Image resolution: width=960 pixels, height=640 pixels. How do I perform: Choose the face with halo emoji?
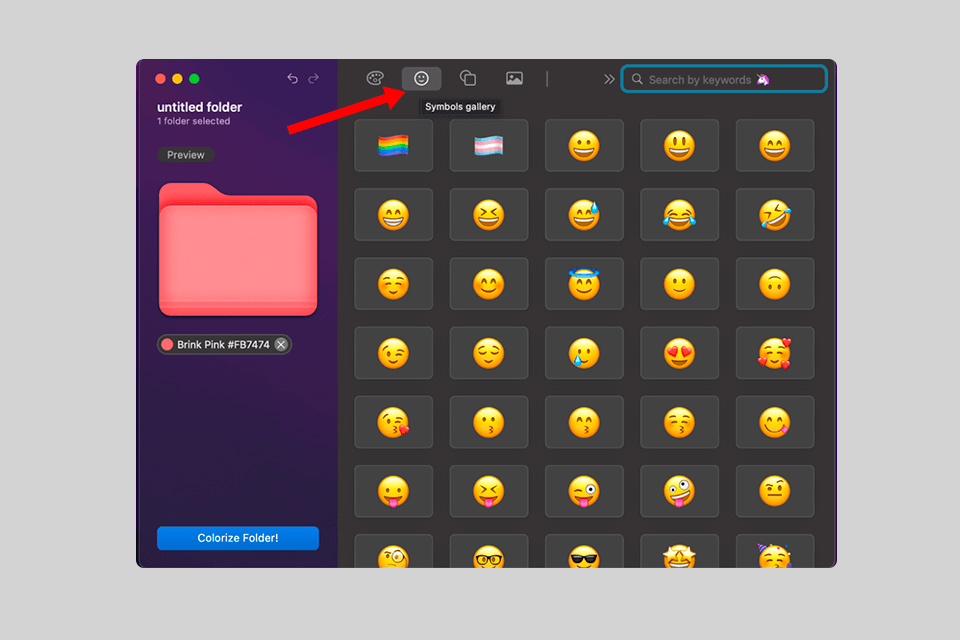(x=584, y=284)
